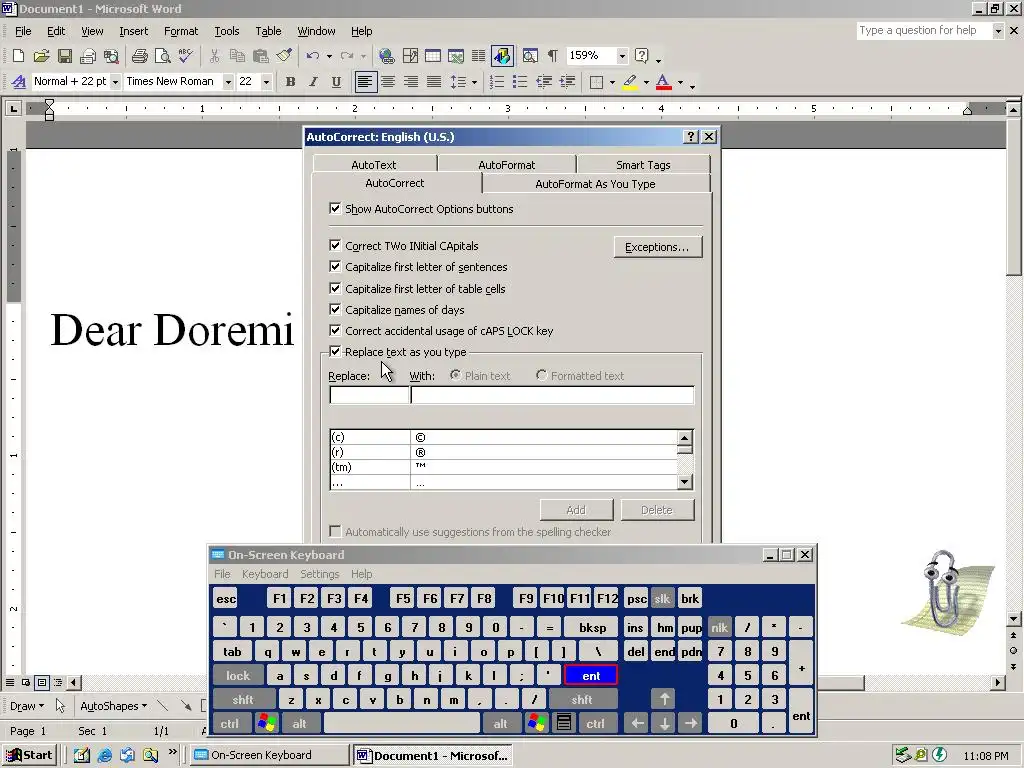1024x768 pixels.
Task: Open AutoShapes menu in Drawing toolbar
Action: coord(113,706)
